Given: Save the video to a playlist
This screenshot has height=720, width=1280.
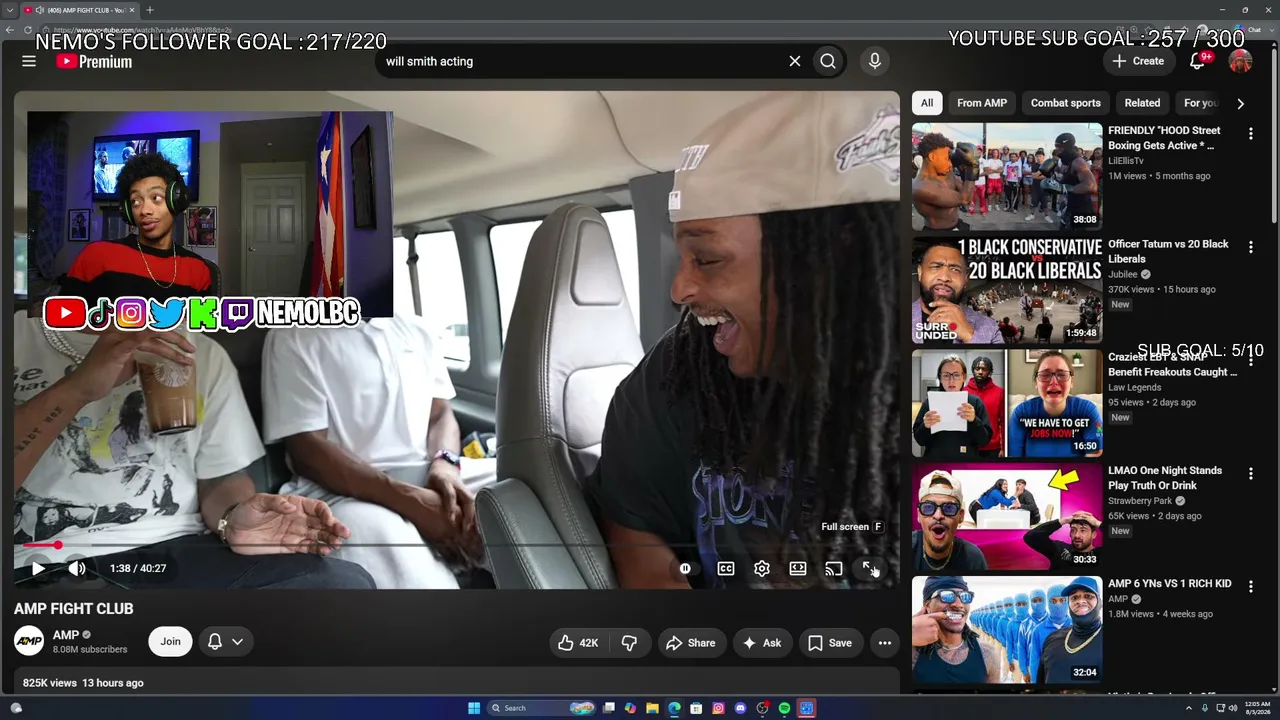Looking at the screenshot, I should [830, 643].
